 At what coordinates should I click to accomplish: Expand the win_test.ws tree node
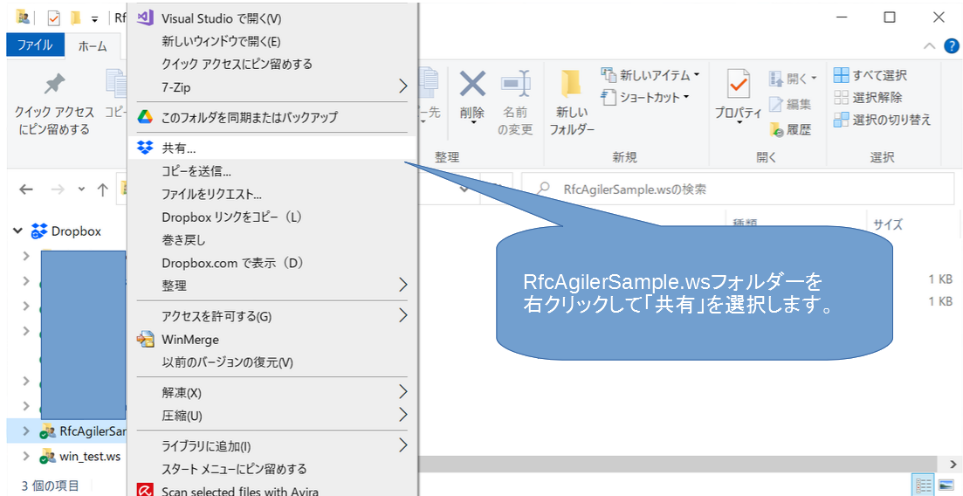point(26,457)
